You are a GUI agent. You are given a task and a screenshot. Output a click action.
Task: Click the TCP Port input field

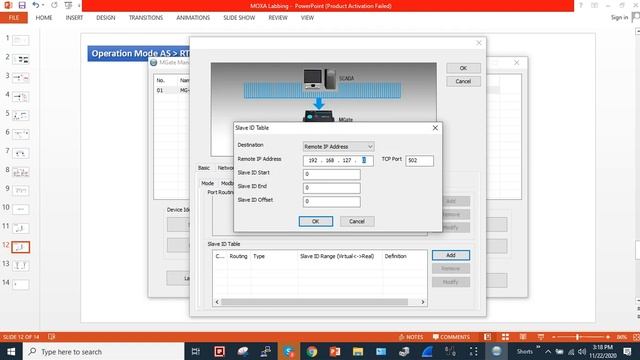pos(420,160)
